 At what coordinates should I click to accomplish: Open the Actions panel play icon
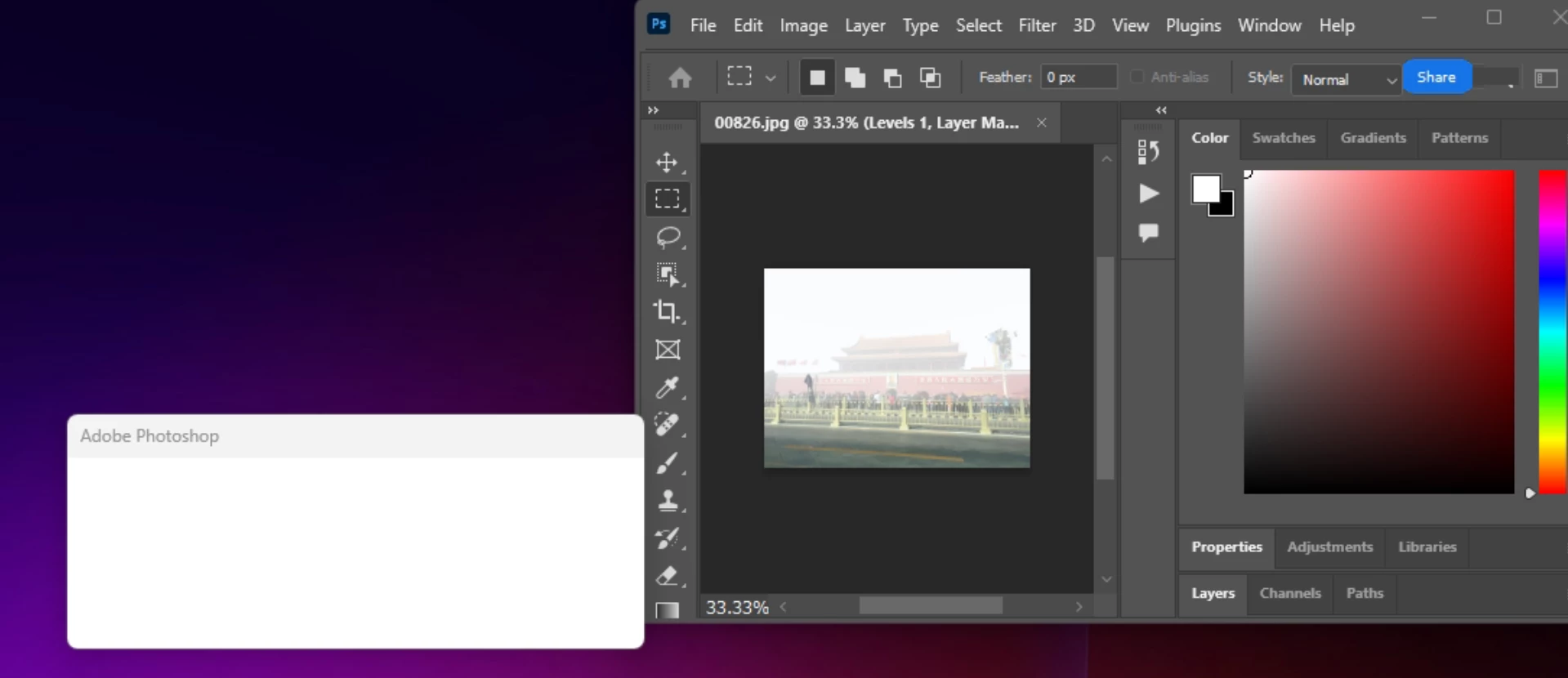click(1148, 194)
